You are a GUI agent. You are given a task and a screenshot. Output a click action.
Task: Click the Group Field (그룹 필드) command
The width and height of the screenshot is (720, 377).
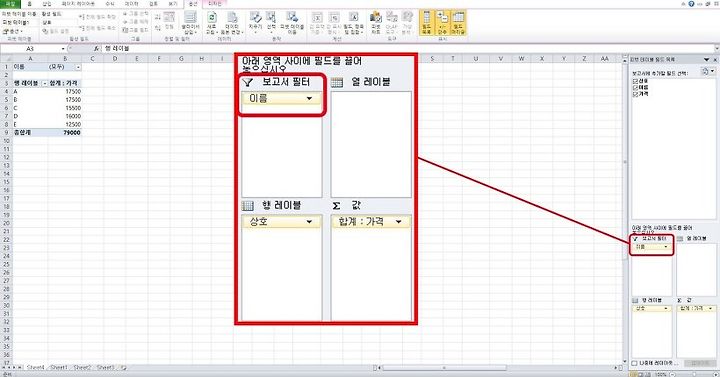coord(135,29)
